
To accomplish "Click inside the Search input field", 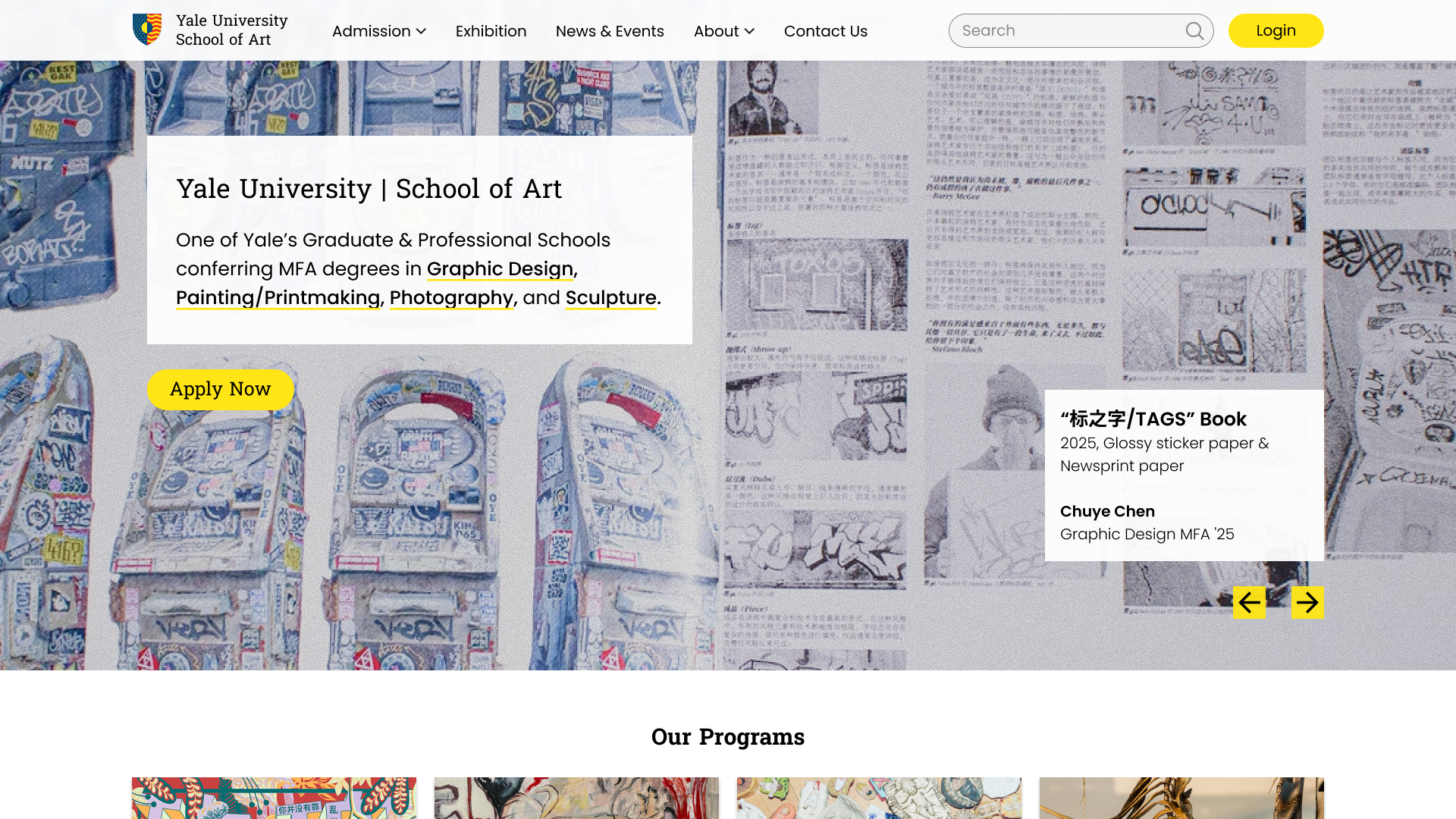I will click(x=1062, y=30).
